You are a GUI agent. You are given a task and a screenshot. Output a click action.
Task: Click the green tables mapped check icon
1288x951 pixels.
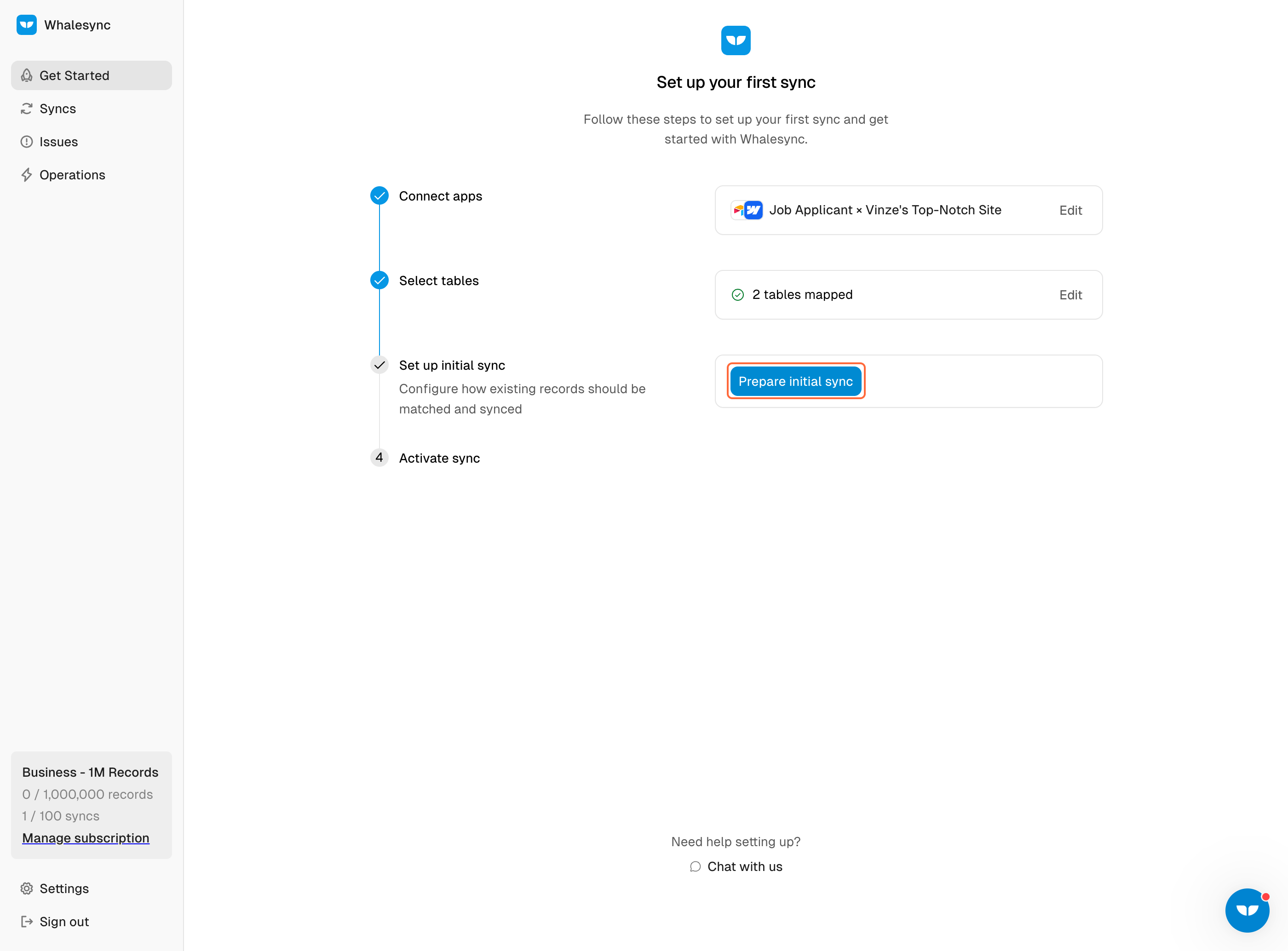[737, 295]
